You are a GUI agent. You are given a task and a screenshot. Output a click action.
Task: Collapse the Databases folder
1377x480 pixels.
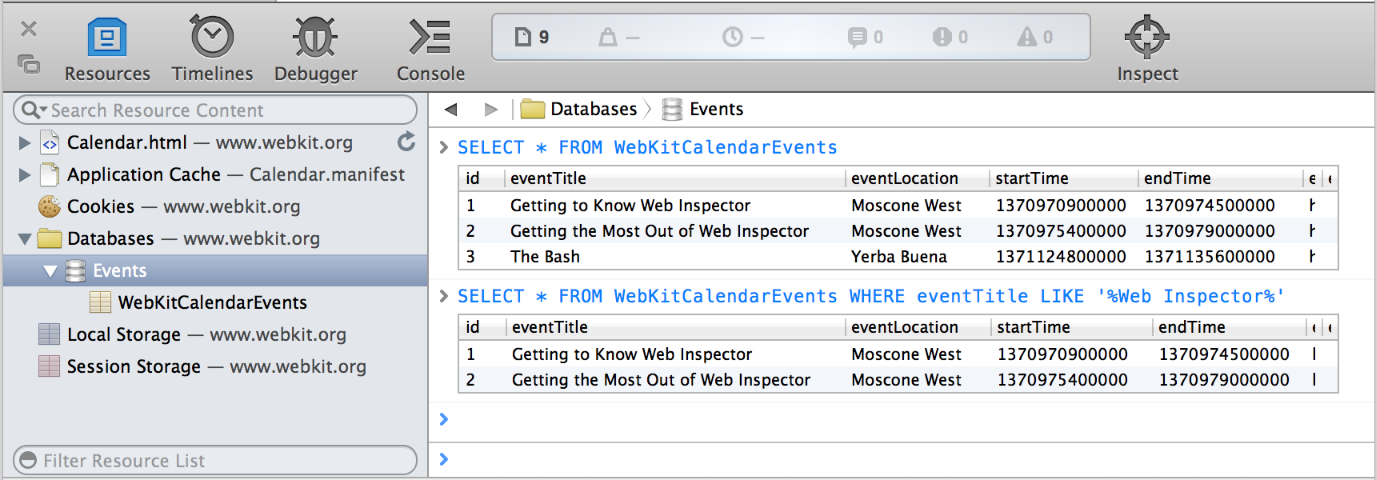pyautogui.click(x=25, y=239)
